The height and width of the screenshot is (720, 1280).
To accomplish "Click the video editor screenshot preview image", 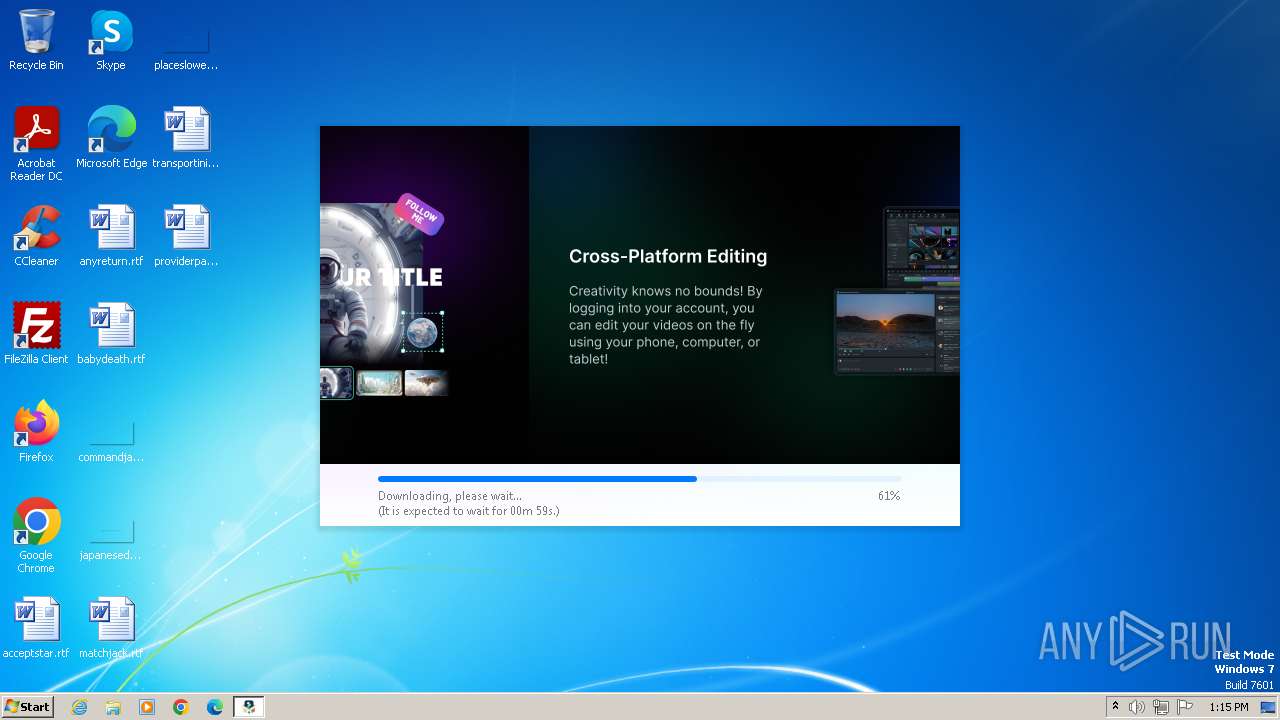I will [897, 290].
